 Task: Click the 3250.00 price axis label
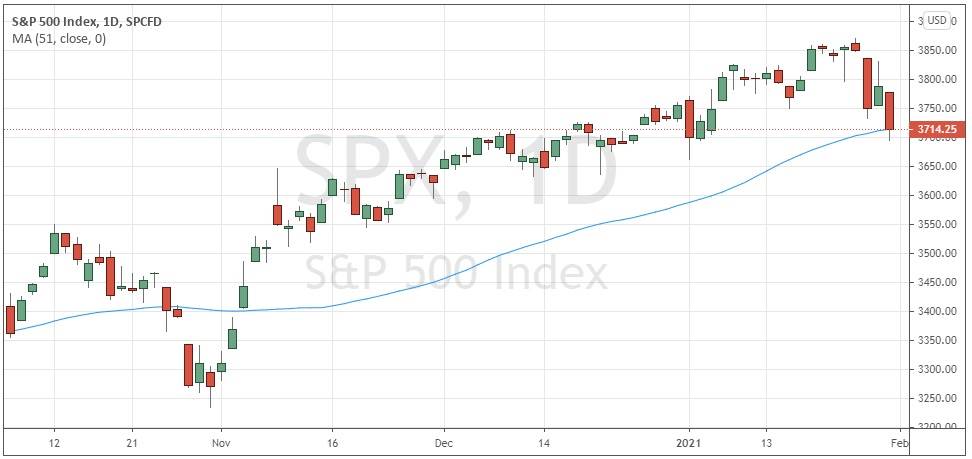coord(938,399)
